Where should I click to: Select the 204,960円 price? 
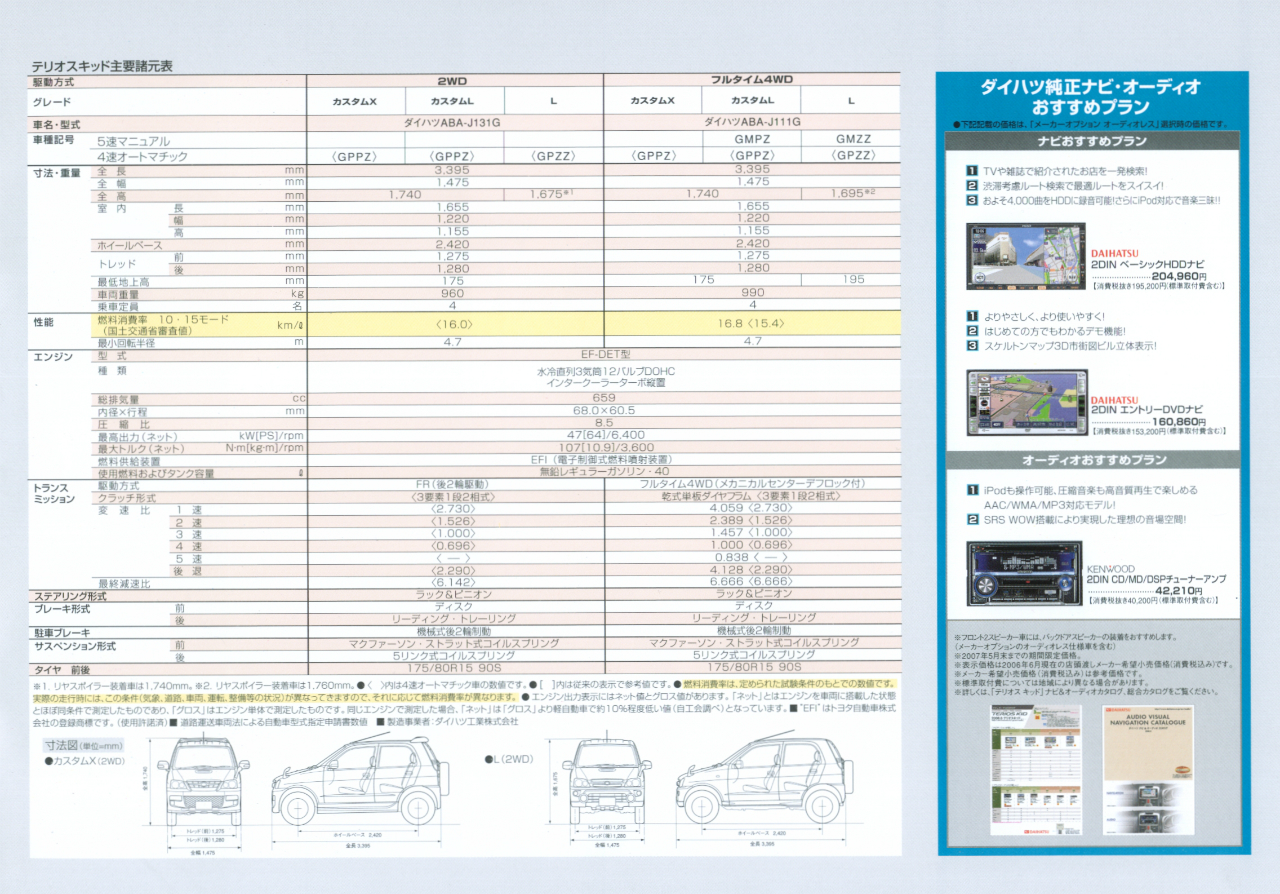[x=1178, y=275]
